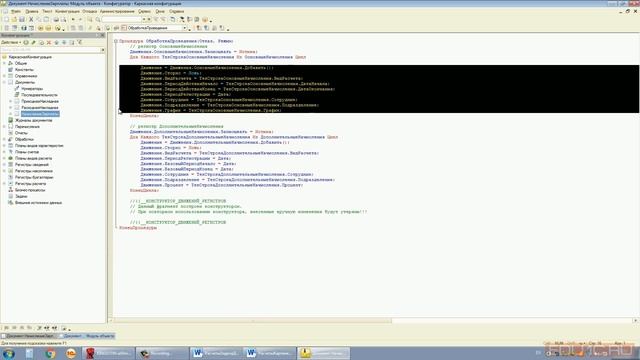
Task: Open the Windows Start button
Action: point(9,353)
